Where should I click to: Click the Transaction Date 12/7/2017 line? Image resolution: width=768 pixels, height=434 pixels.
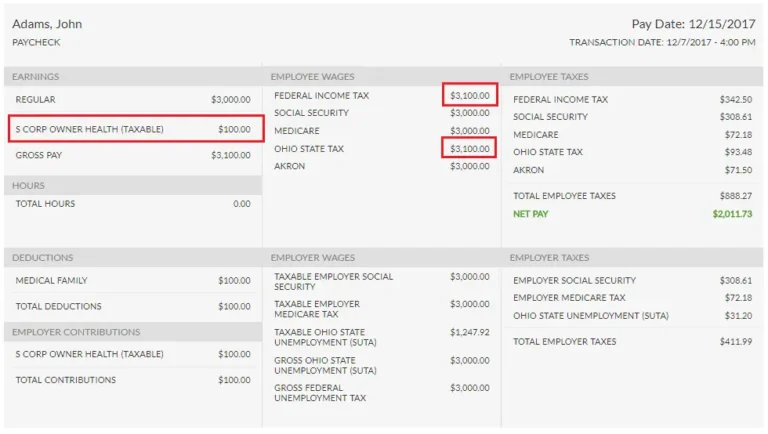pyautogui.click(x=662, y=43)
